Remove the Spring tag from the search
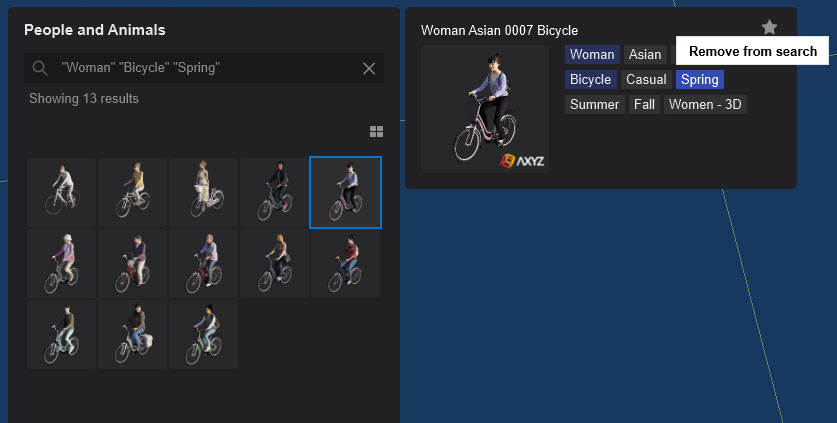Image resolution: width=837 pixels, height=423 pixels. tap(700, 79)
